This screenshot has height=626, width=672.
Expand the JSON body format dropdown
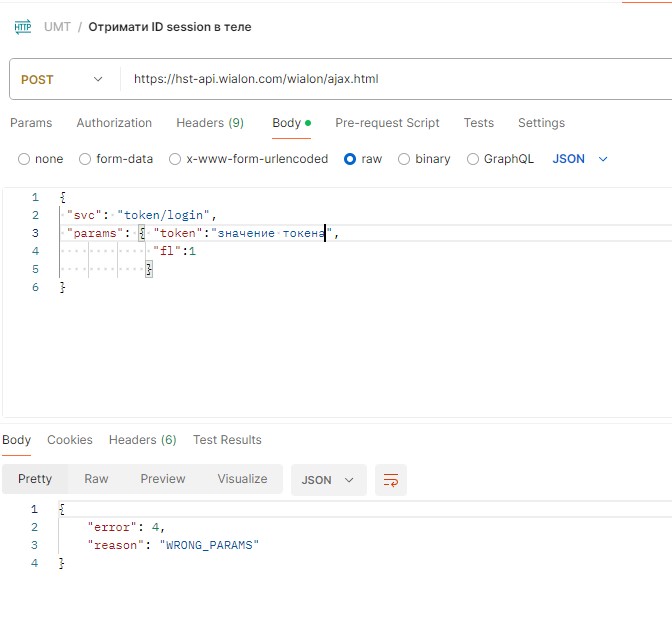click(580, 159)
